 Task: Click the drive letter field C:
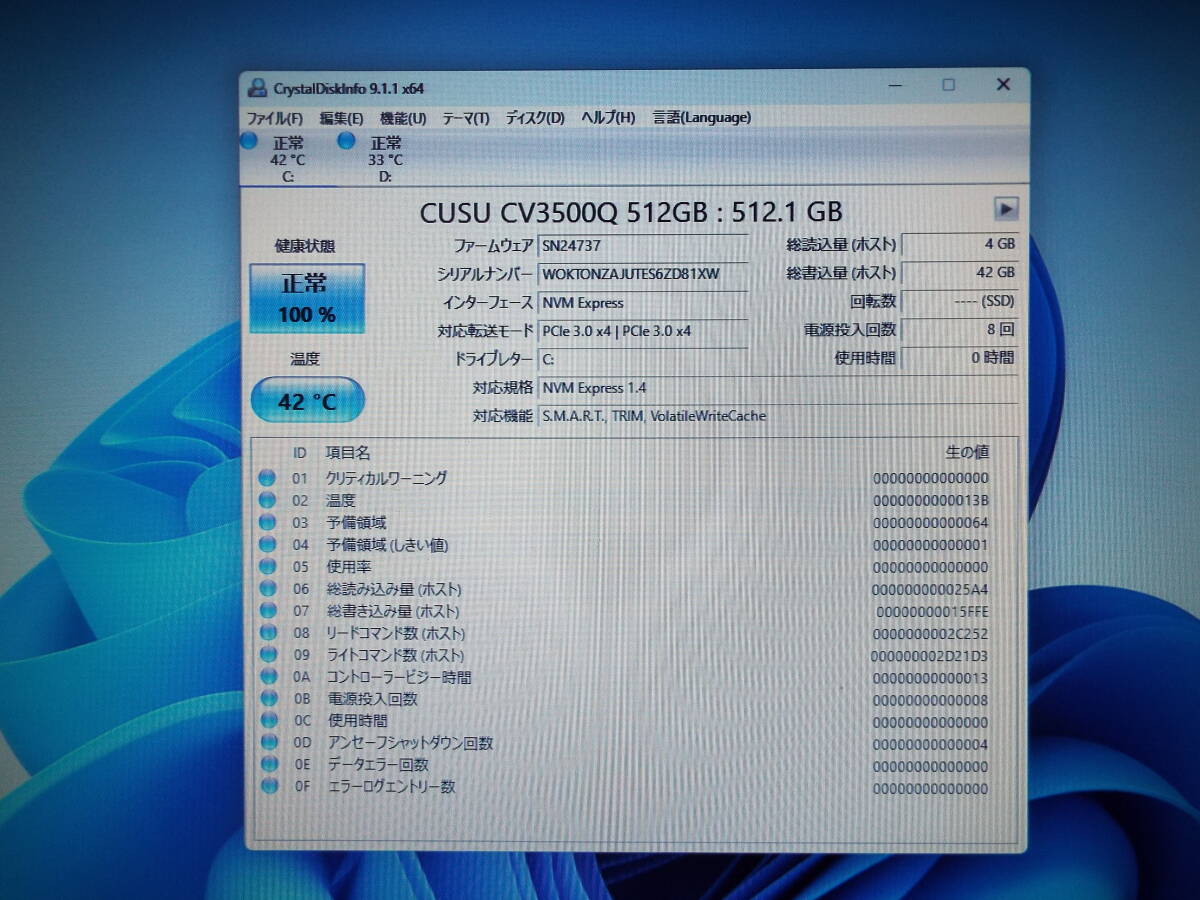pos(643,358)
